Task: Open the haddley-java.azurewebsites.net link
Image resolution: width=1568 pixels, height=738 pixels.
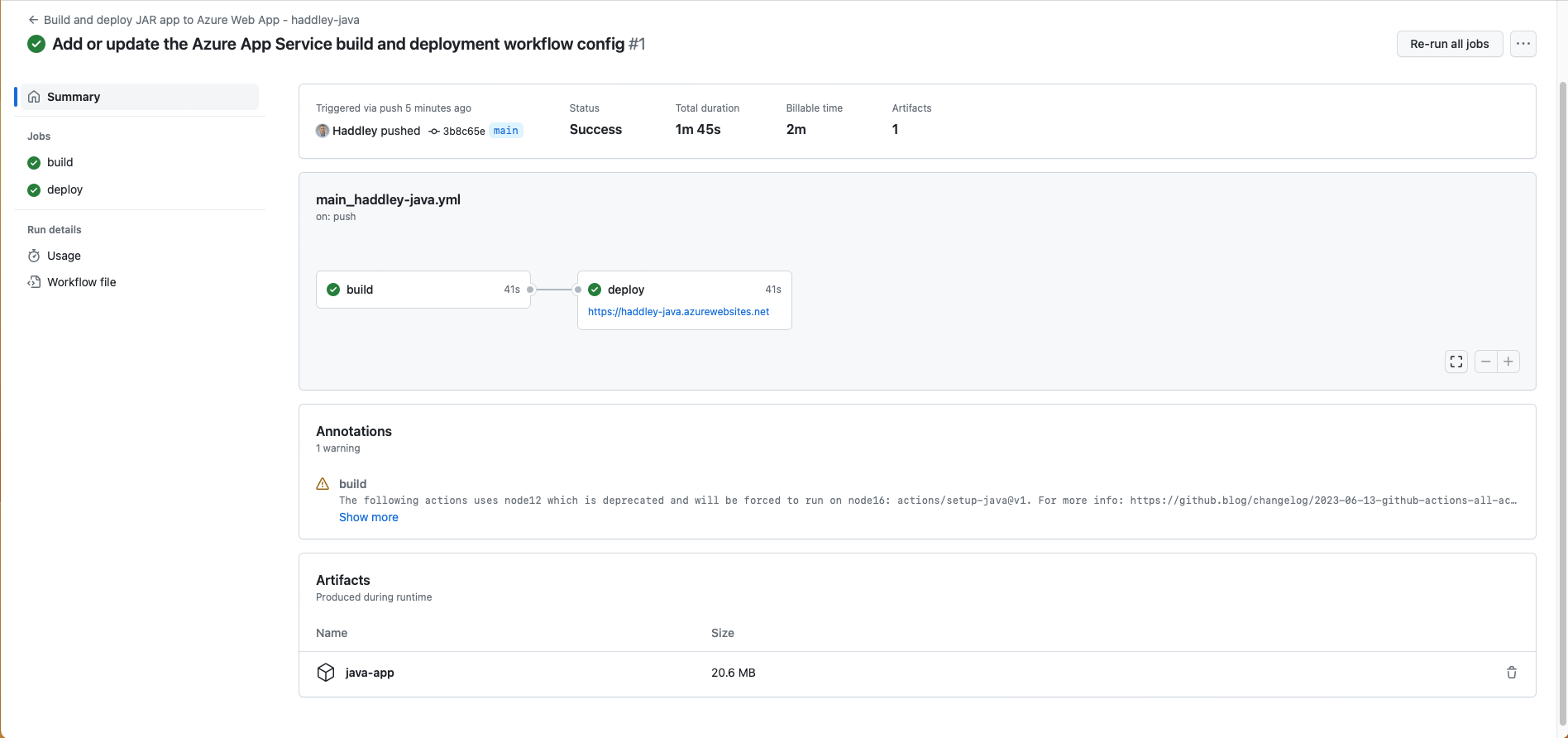Action: tap(678, 312)
